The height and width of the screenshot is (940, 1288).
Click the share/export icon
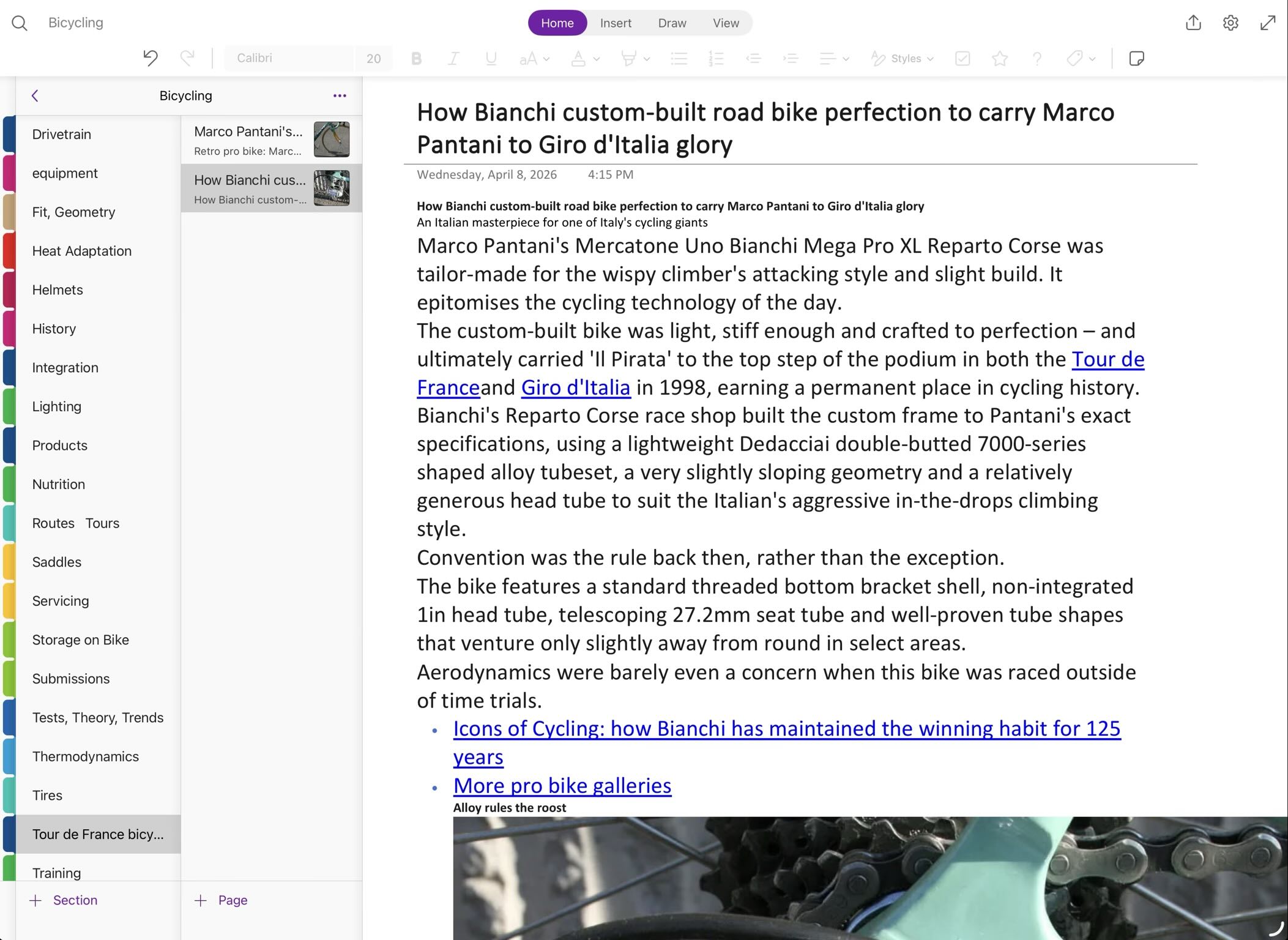tap(1193, 23)
